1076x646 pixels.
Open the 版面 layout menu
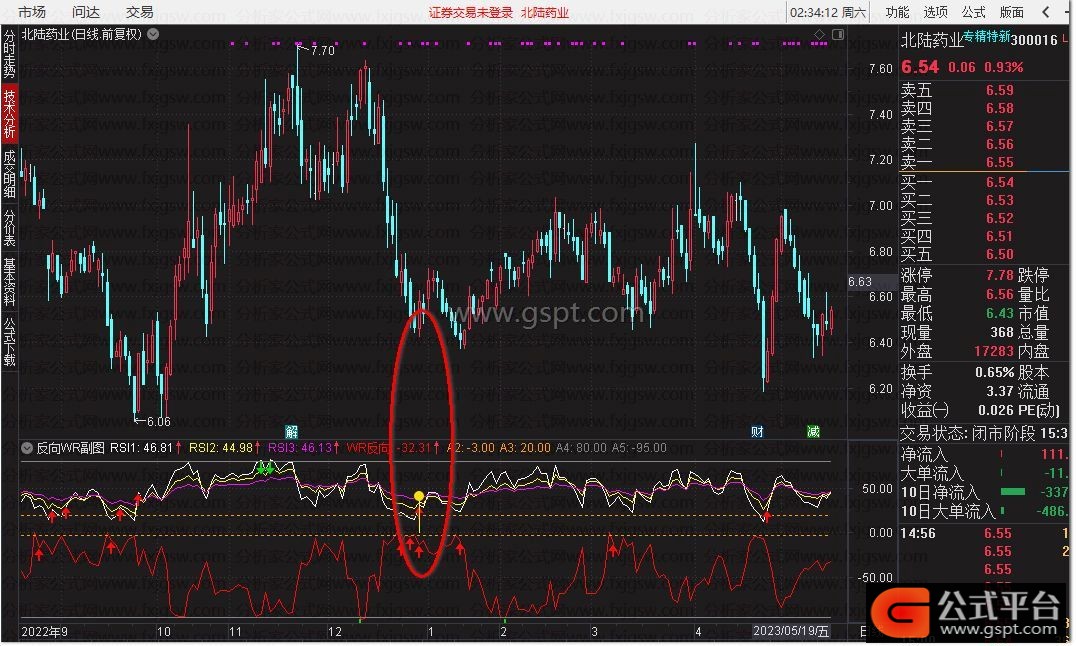(x=1011, y=12)
